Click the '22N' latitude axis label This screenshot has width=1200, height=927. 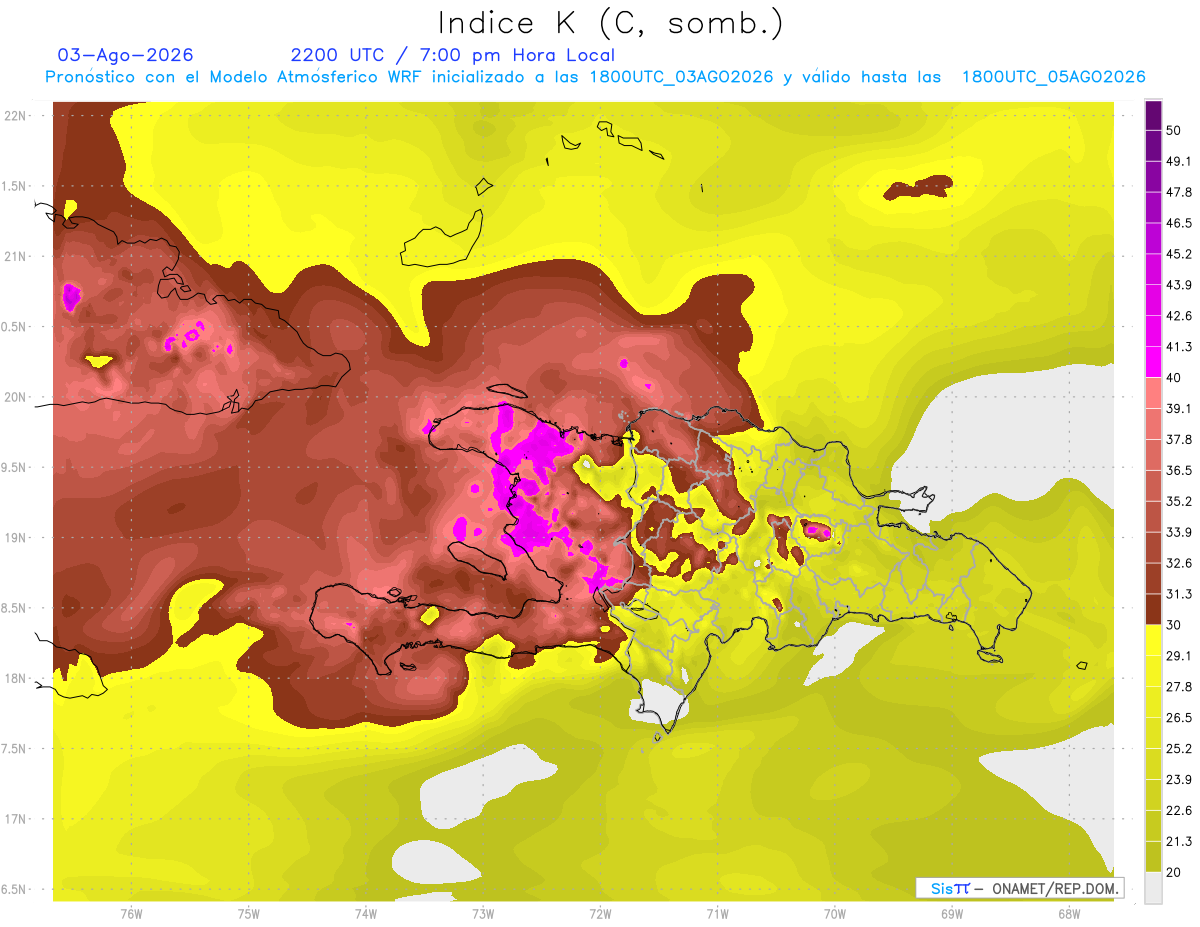(17, 115)
